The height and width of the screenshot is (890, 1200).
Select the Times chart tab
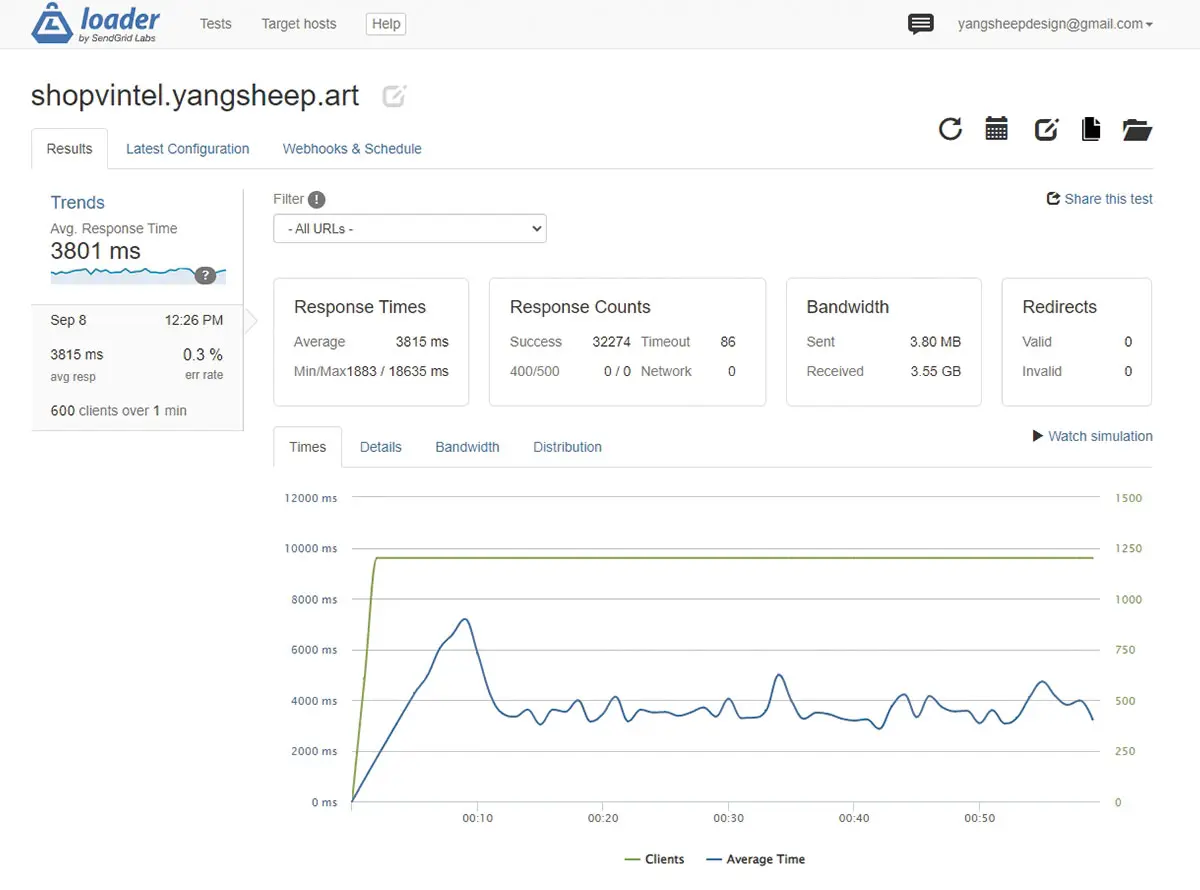click(x=308, y=447)
